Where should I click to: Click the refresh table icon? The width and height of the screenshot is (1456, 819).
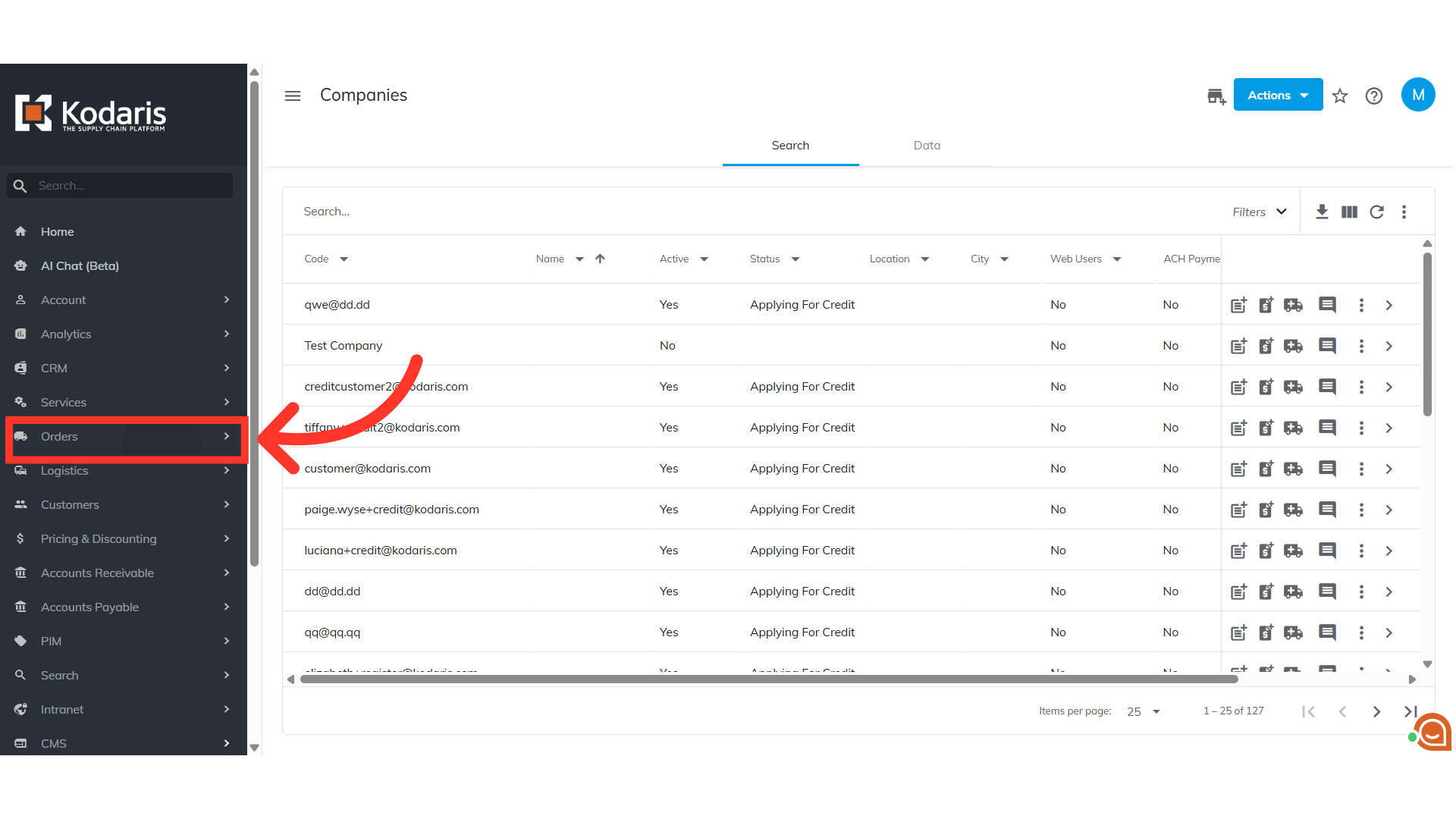(1376, 212)
